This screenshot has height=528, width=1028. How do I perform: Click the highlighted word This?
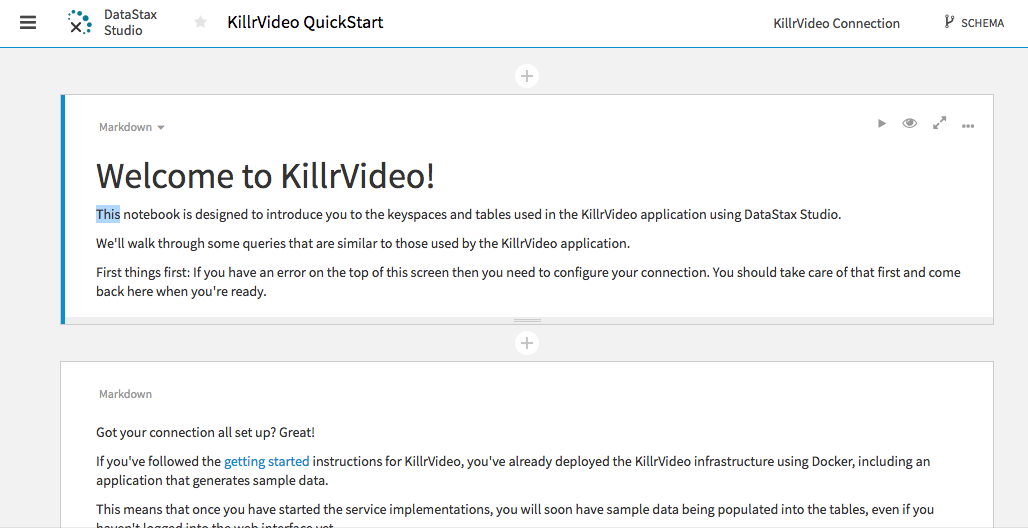pyautogui.click(x=108, y=214)
